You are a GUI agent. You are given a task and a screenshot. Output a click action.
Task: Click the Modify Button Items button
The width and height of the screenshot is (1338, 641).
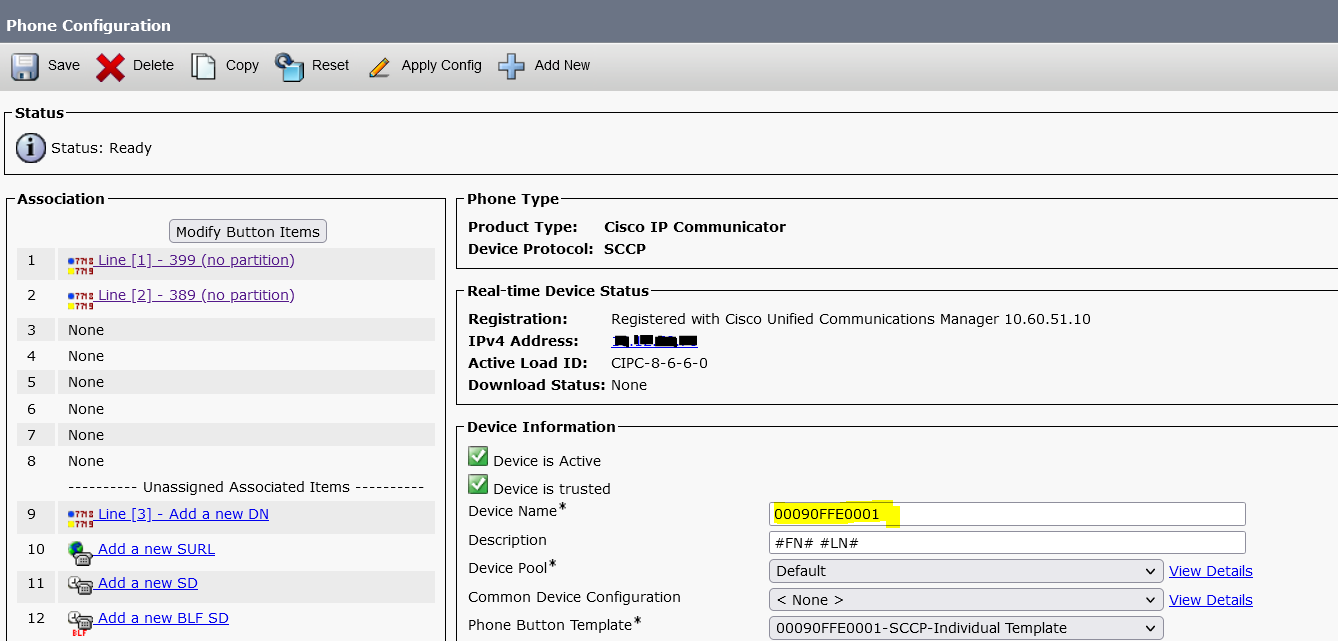point(247,231)
